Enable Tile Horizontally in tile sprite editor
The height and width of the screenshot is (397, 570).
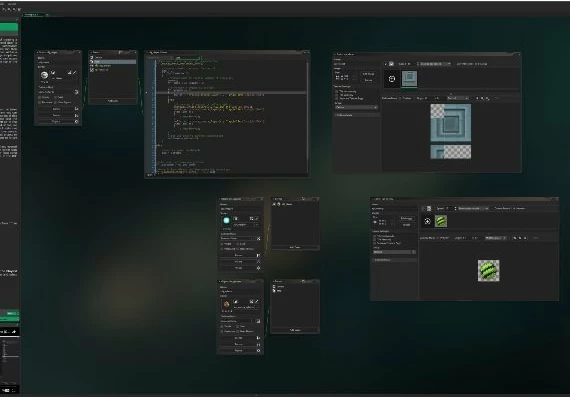coord(336,91)
